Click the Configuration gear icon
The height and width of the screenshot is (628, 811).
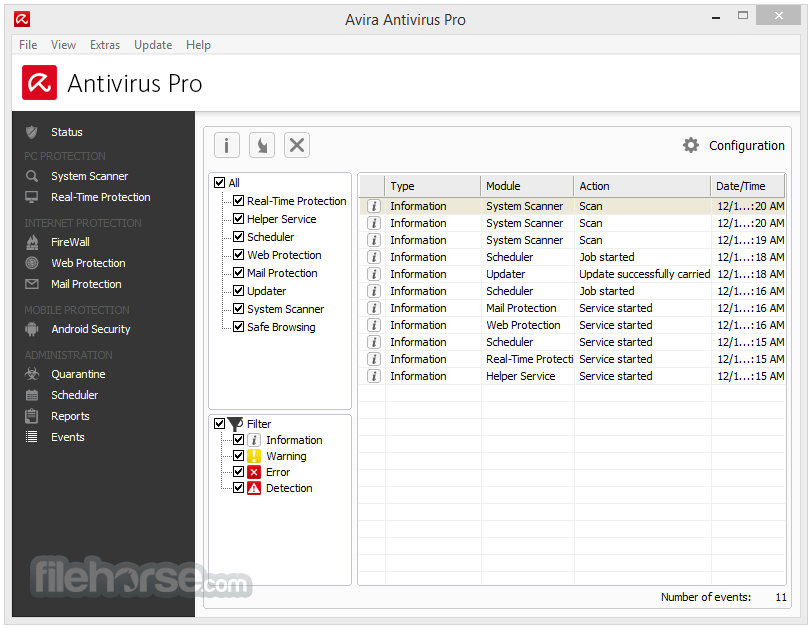(x=690, y=145)
